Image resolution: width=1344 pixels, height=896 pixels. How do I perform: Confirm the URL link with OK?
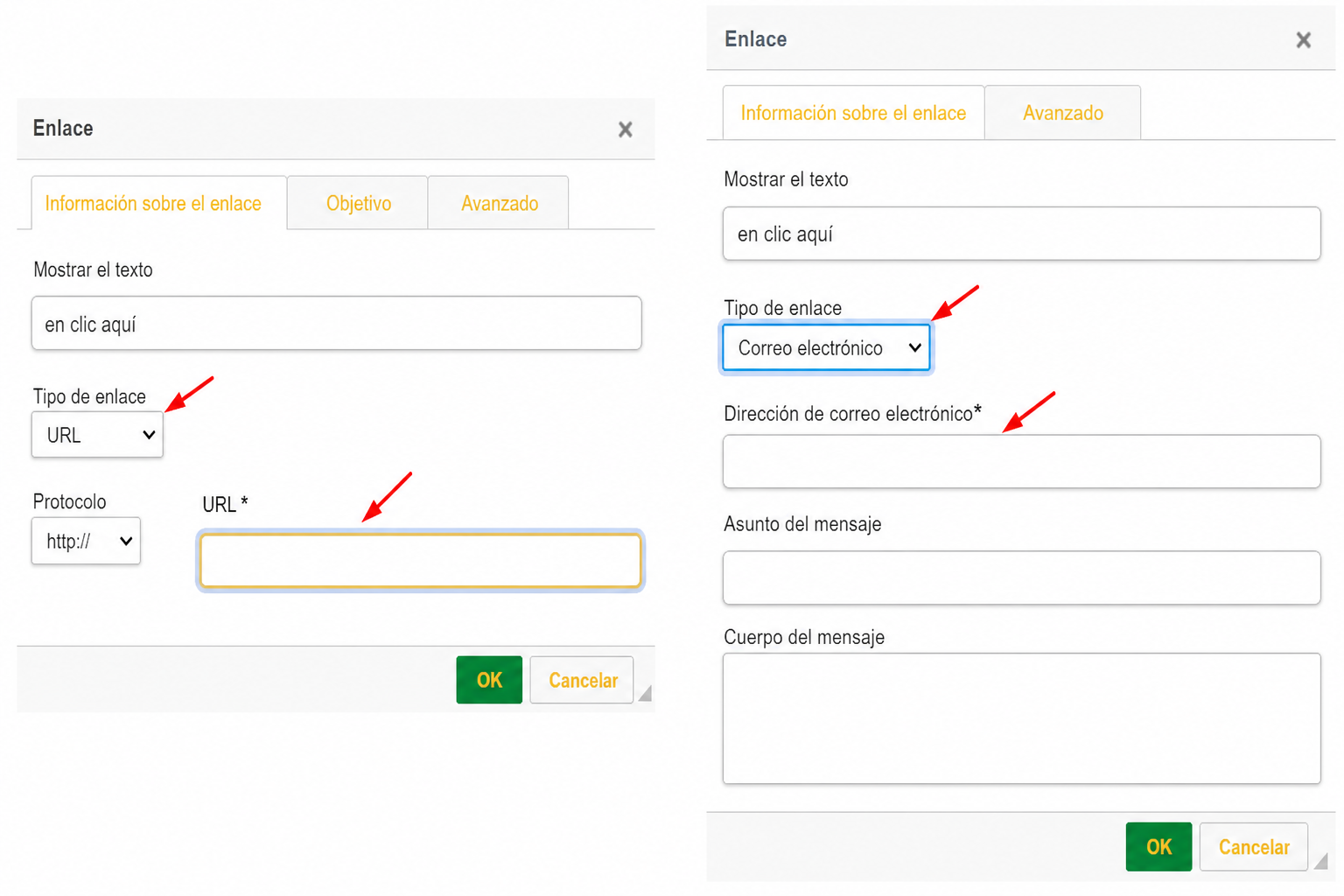pos(489,680)
